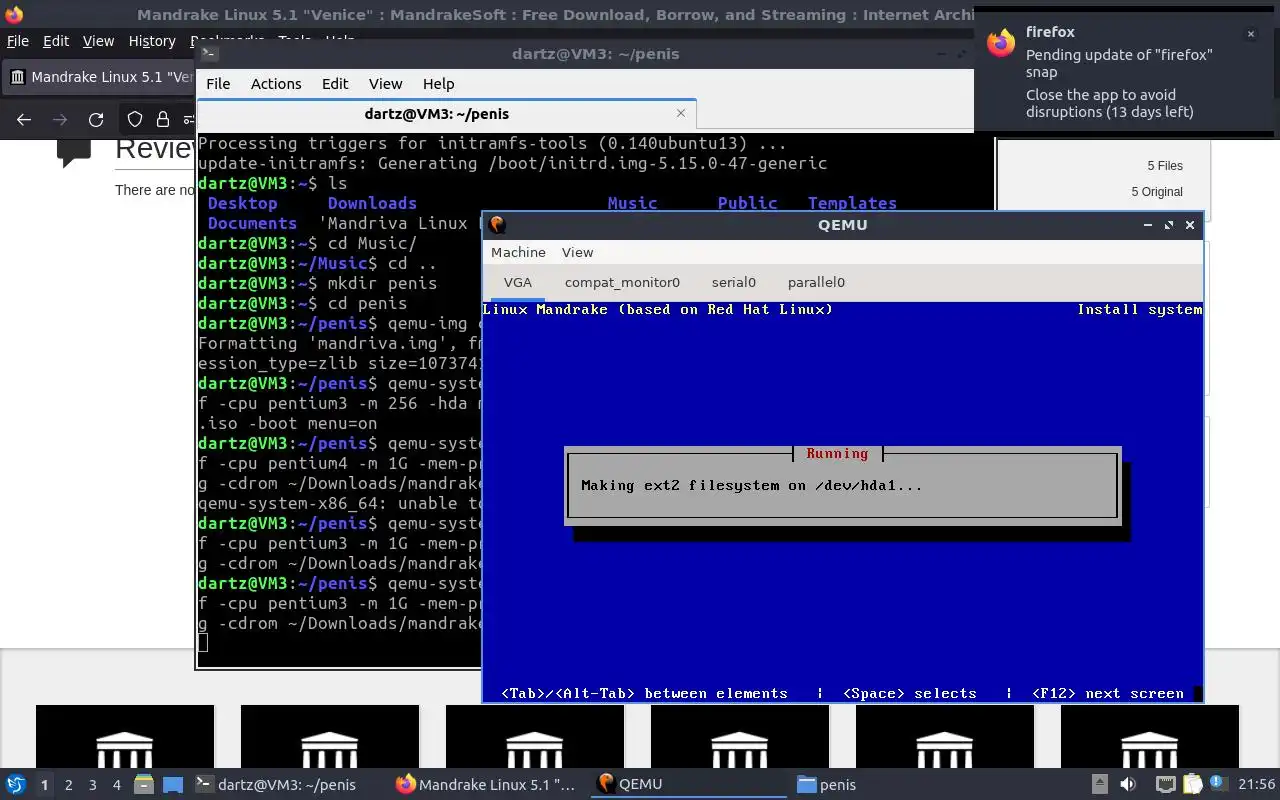
Task: Switch to the serial0 tab
Action: click(x=734, y=282)
